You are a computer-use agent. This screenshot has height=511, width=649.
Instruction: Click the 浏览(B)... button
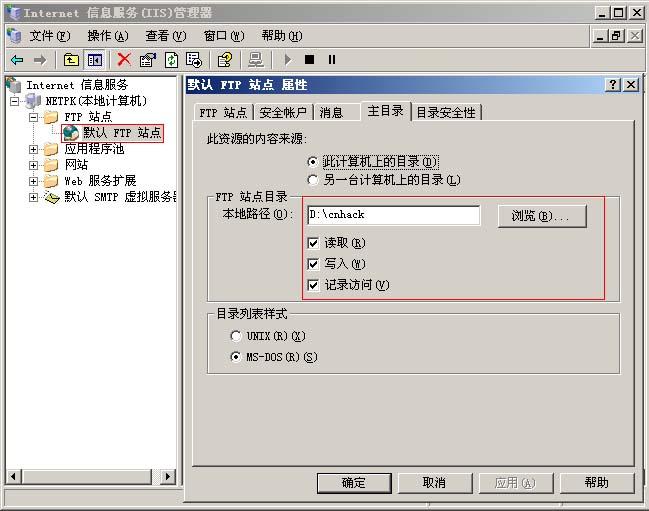click(542, 216)
